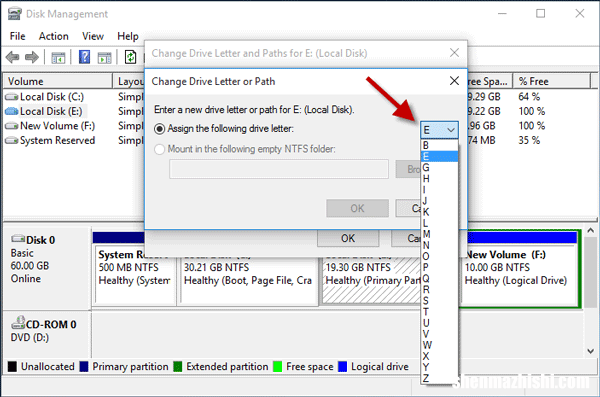
Task: Click the Show/Hide Action Pane toolbar icon
Action: [x=104, y=57]
